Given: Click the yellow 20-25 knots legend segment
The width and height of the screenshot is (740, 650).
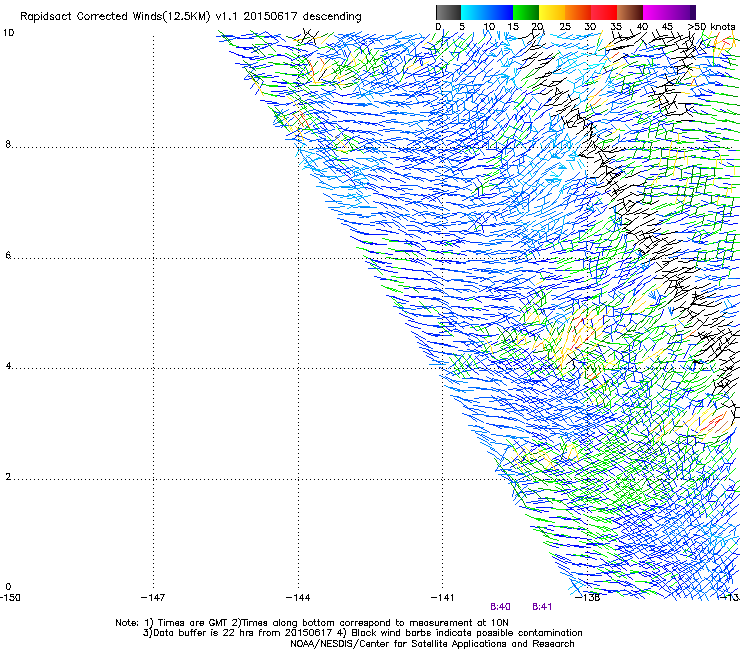Looking at the screenshot, I should [552, 12].
